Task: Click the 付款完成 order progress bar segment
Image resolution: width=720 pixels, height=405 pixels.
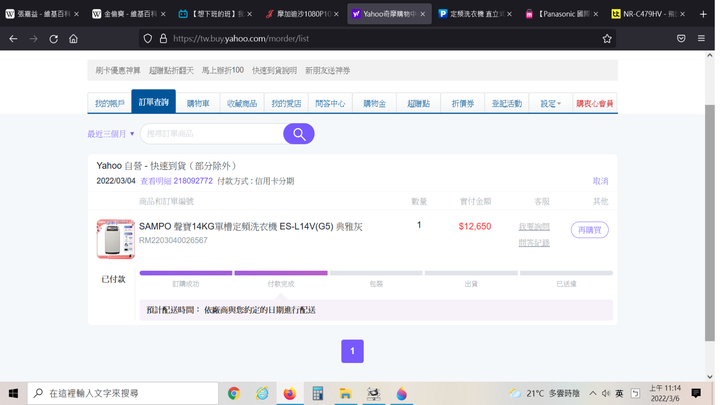Action: click(x=281, y=273)
